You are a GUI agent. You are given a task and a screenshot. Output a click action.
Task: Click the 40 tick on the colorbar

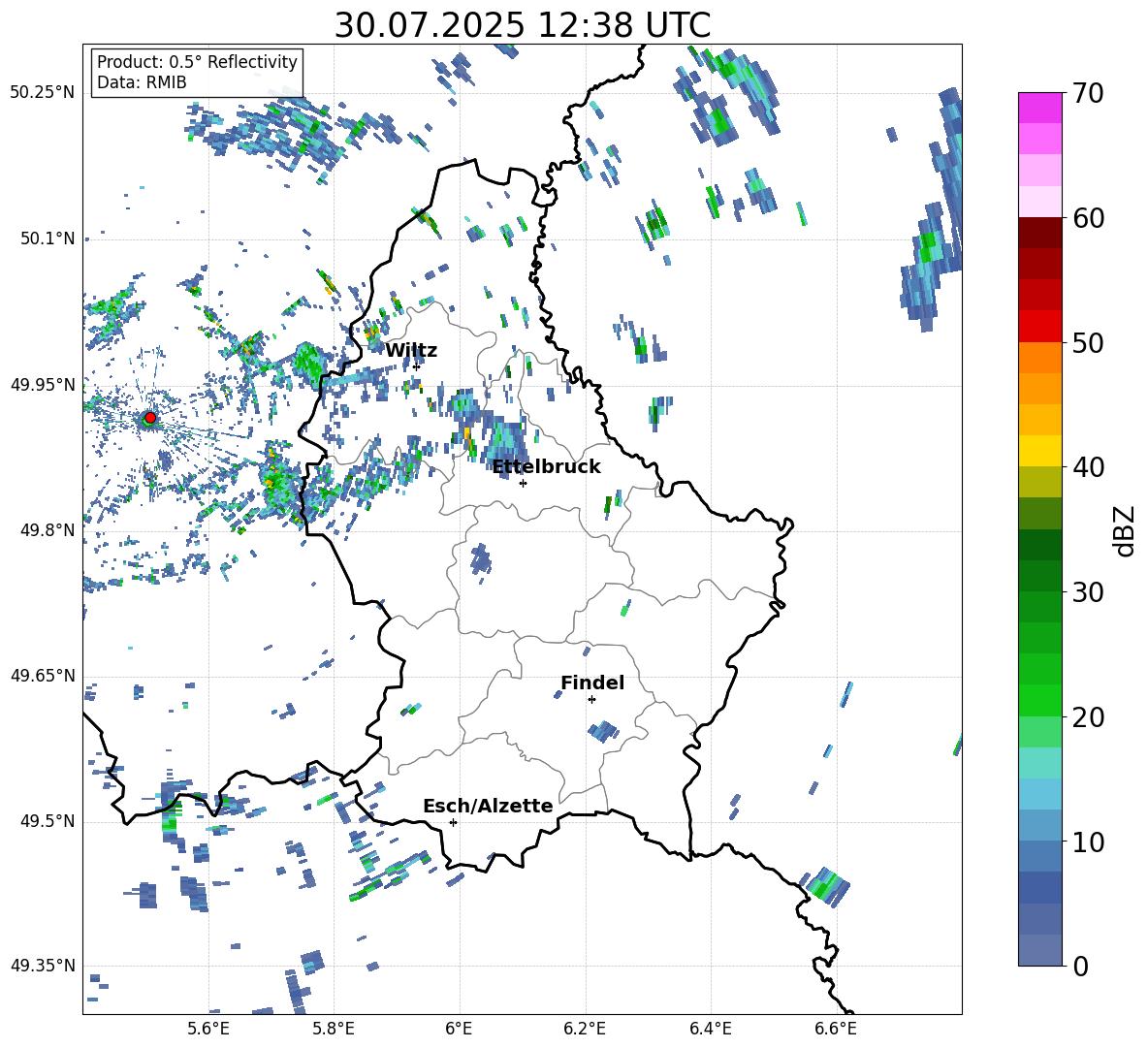pos(1088,467)
